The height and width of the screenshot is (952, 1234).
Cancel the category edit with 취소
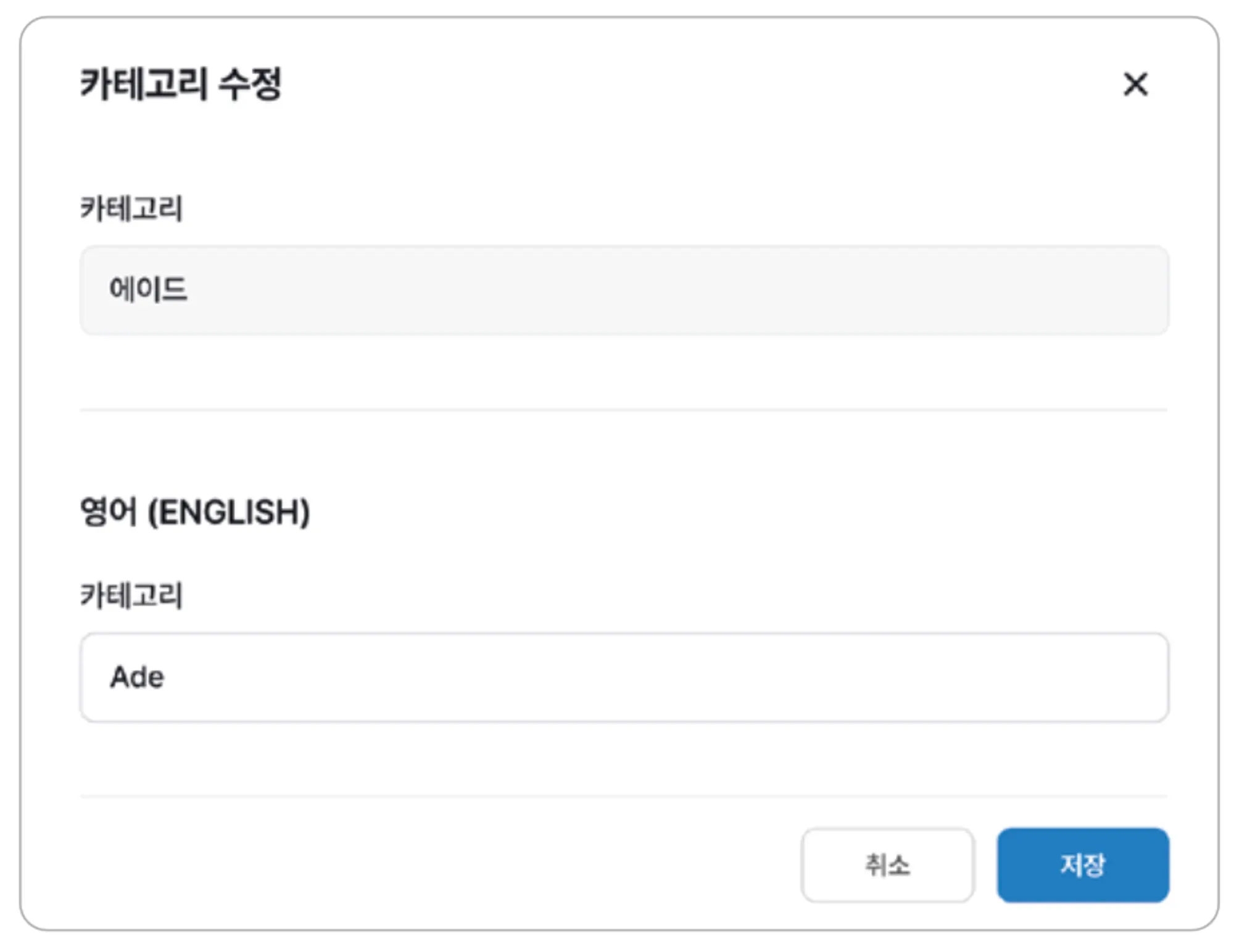887,864
